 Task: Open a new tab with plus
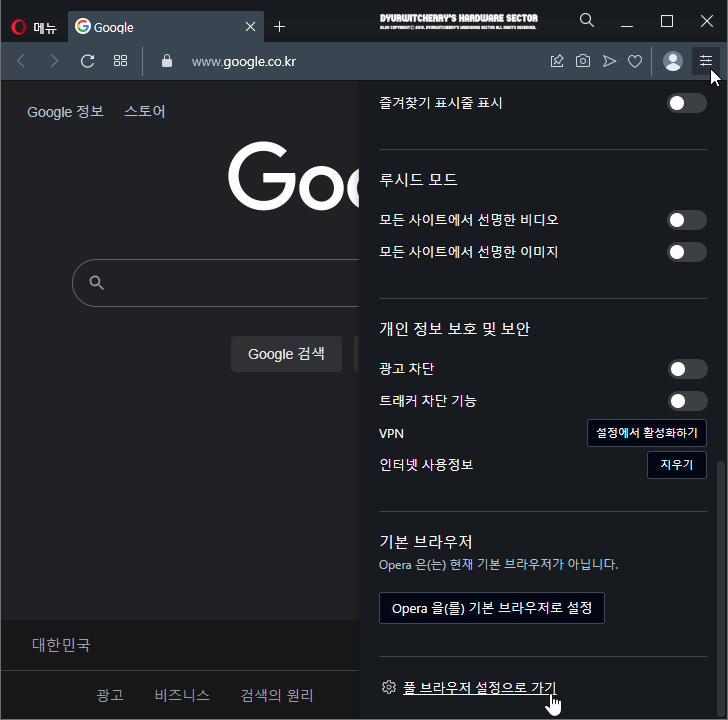click(279, 27)
